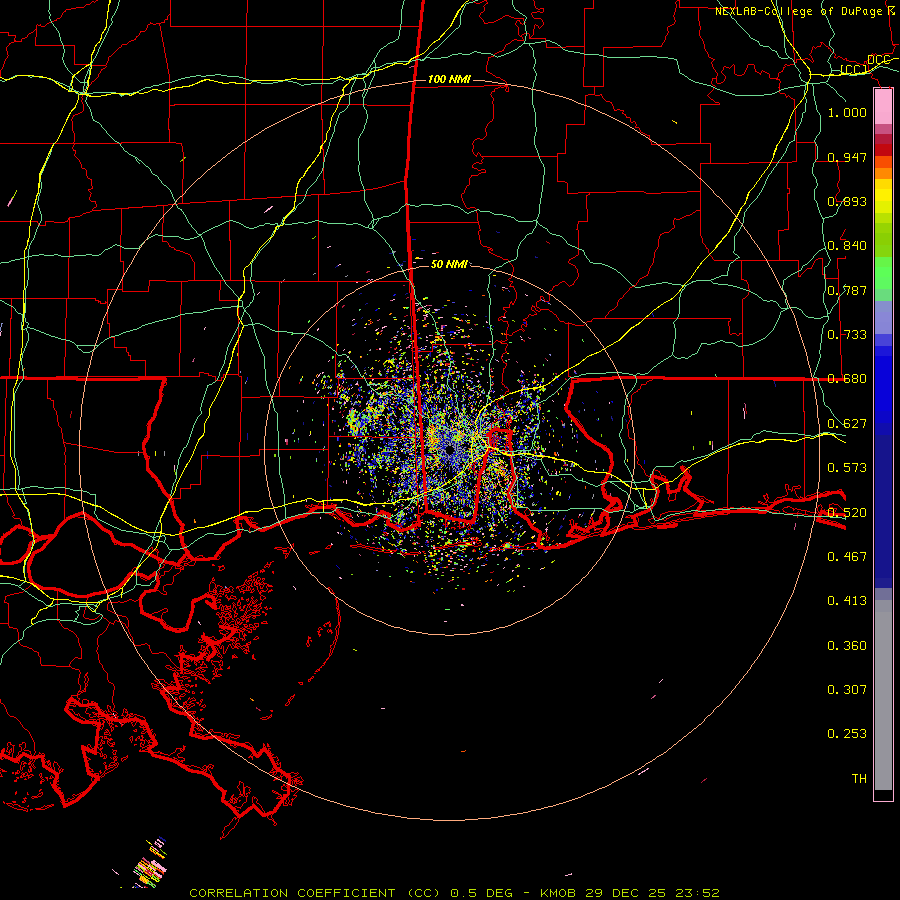
Task: Select the 0.253 scale value
Action: pyautogui.click(x=847, y=734)
